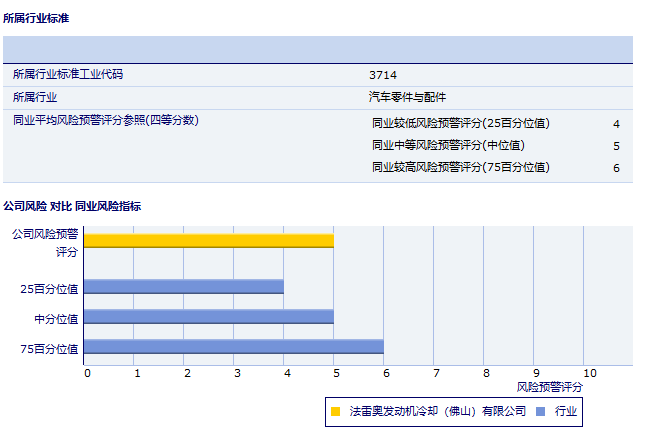Select the blue 75百分位值 bar in chart
This screenshot has height=438, width=668.
click(233, 347)
